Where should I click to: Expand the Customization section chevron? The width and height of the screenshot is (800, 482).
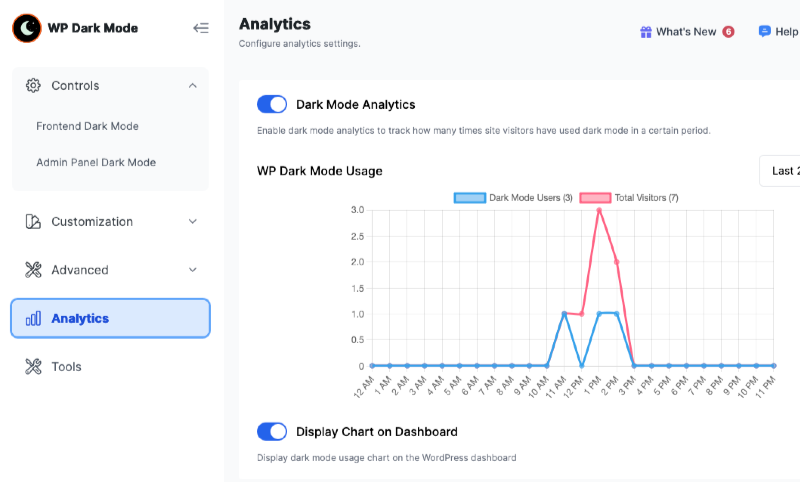[192, 221]
